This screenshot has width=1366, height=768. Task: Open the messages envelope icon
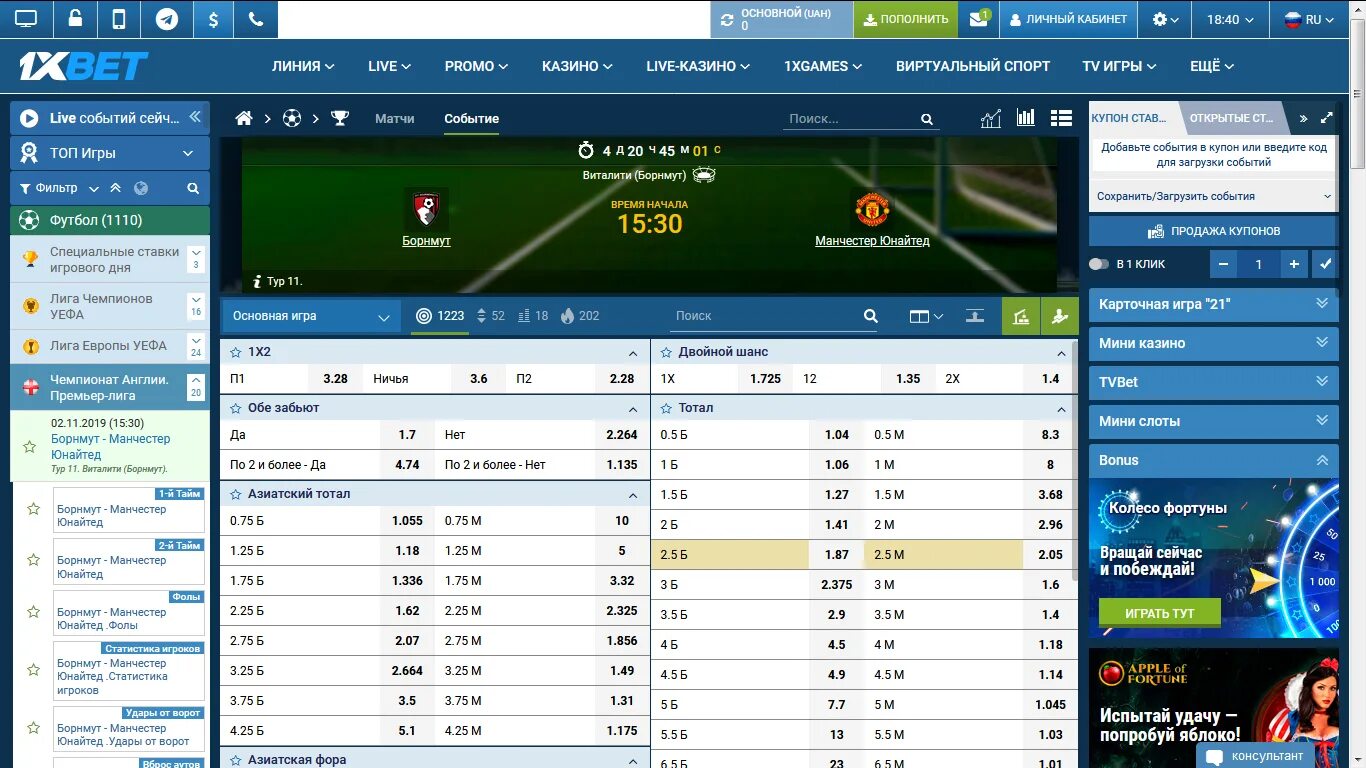(x=979, y=19)
